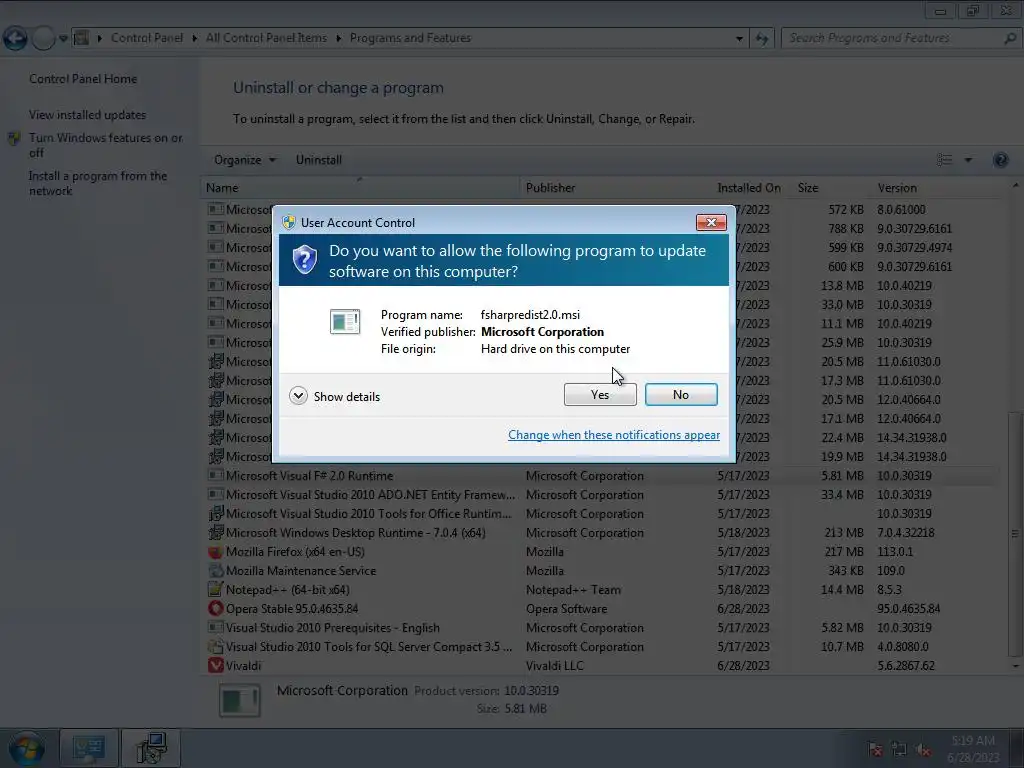Click the Vivaldi icon in list
This screenshot has width=1024, height=768.
click(215, 665)
